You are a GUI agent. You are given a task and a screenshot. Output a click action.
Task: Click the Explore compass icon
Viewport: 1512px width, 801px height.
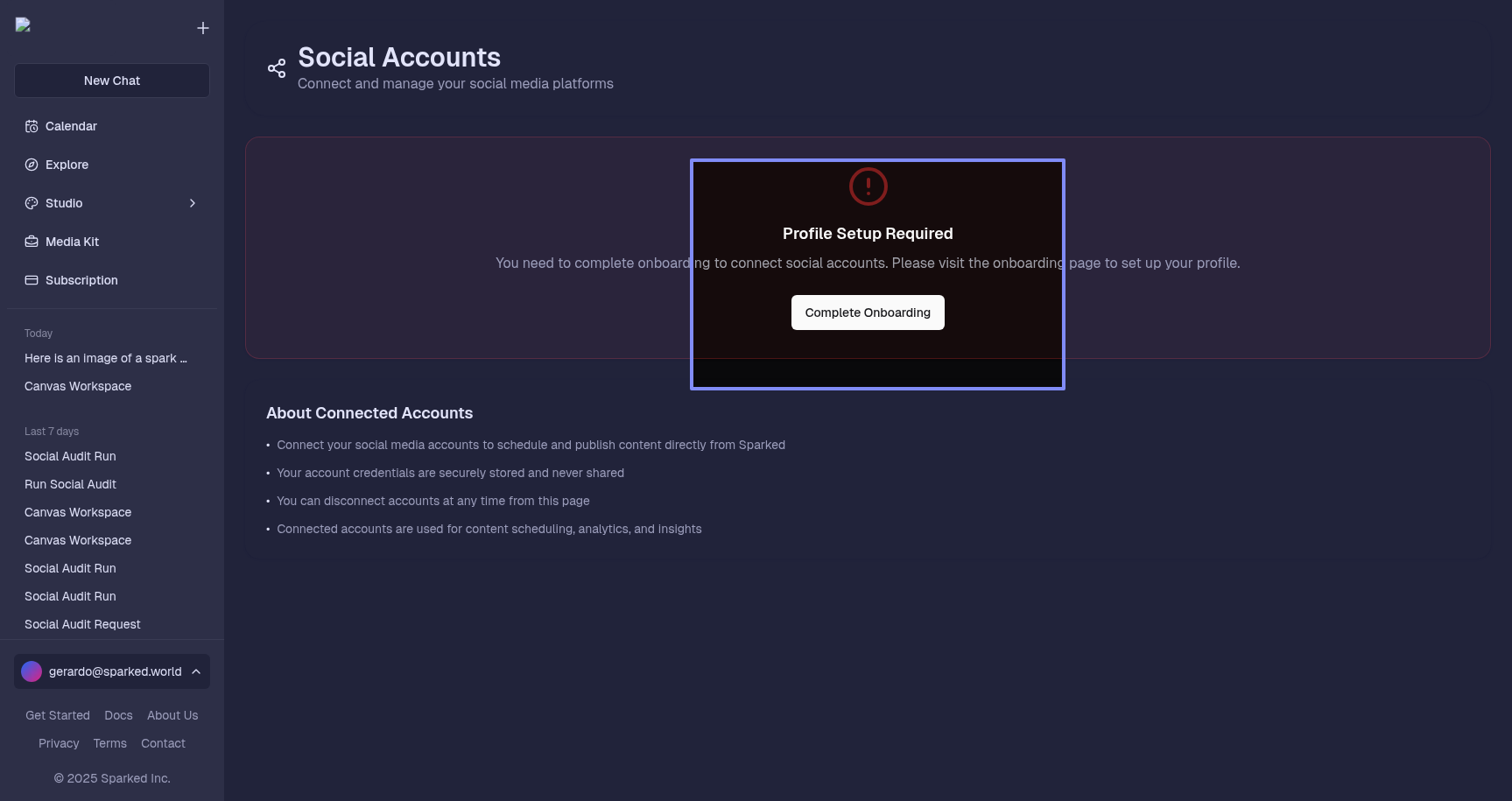pyautogui.click(x=32, y=165)
